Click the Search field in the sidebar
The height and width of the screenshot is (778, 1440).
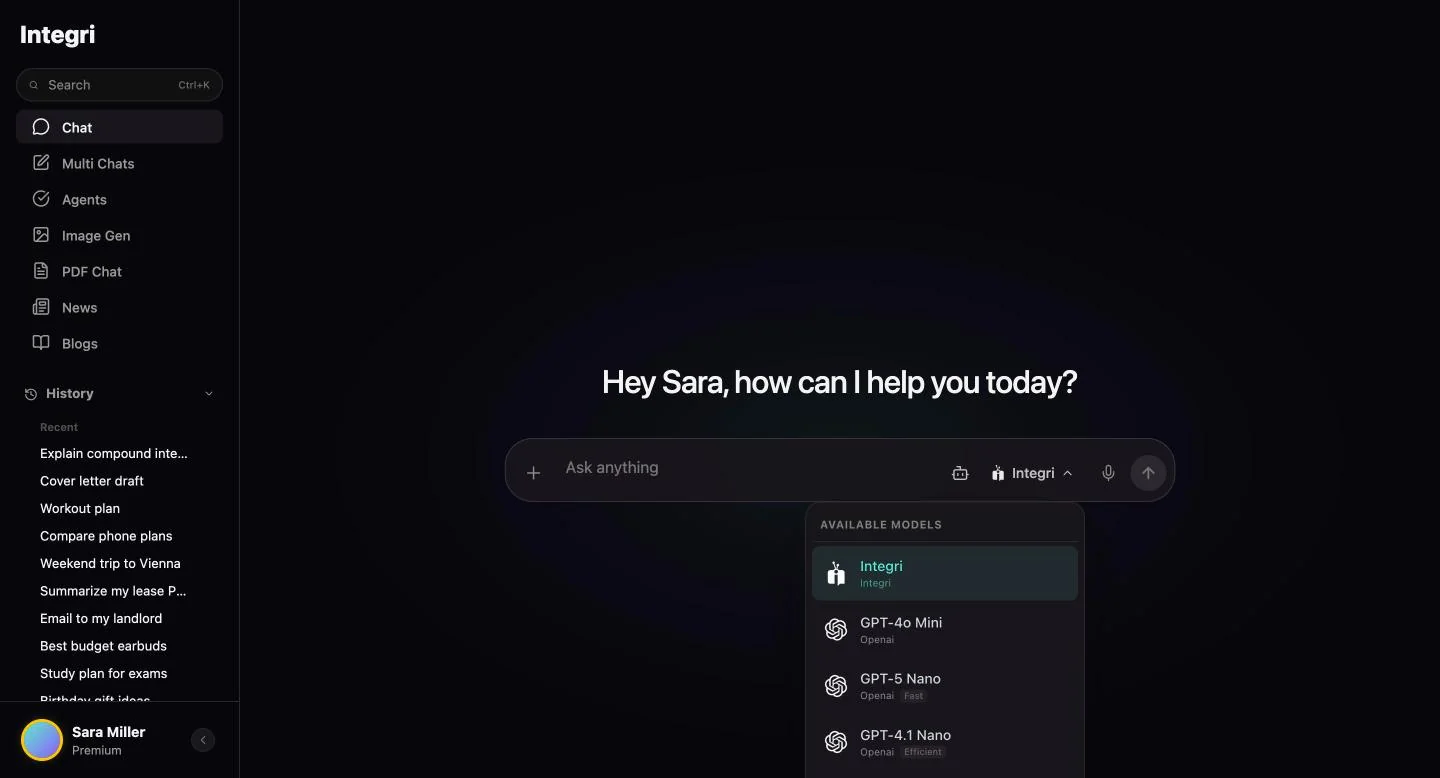point(119,85)
